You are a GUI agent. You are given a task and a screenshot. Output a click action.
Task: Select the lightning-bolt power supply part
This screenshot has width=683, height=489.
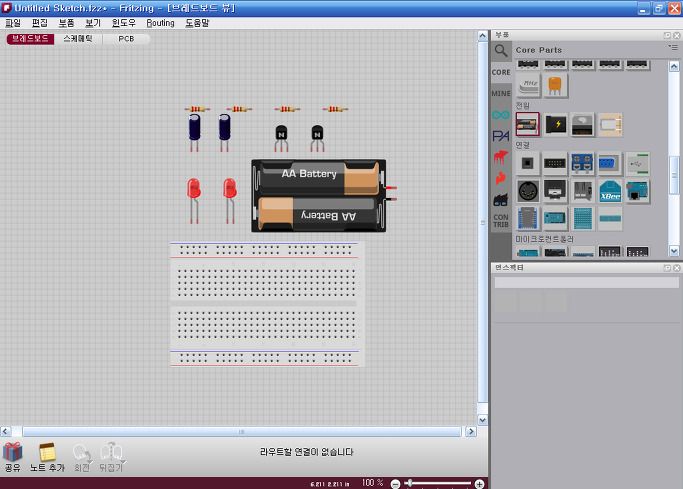coord(556,125)
